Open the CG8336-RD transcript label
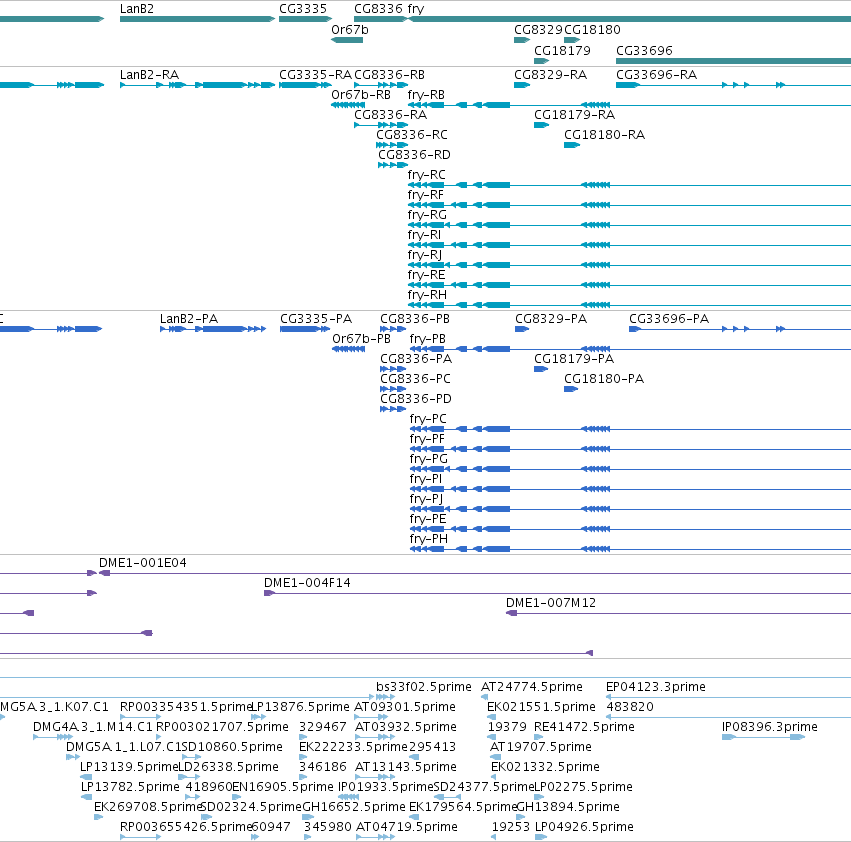 414,155
